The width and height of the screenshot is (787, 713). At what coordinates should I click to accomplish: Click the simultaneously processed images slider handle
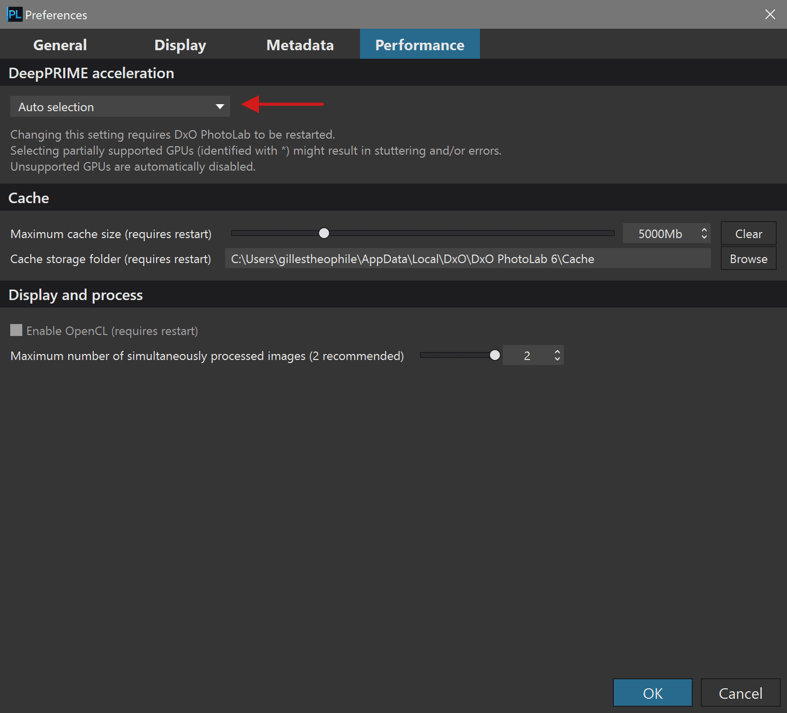(494, 355)
